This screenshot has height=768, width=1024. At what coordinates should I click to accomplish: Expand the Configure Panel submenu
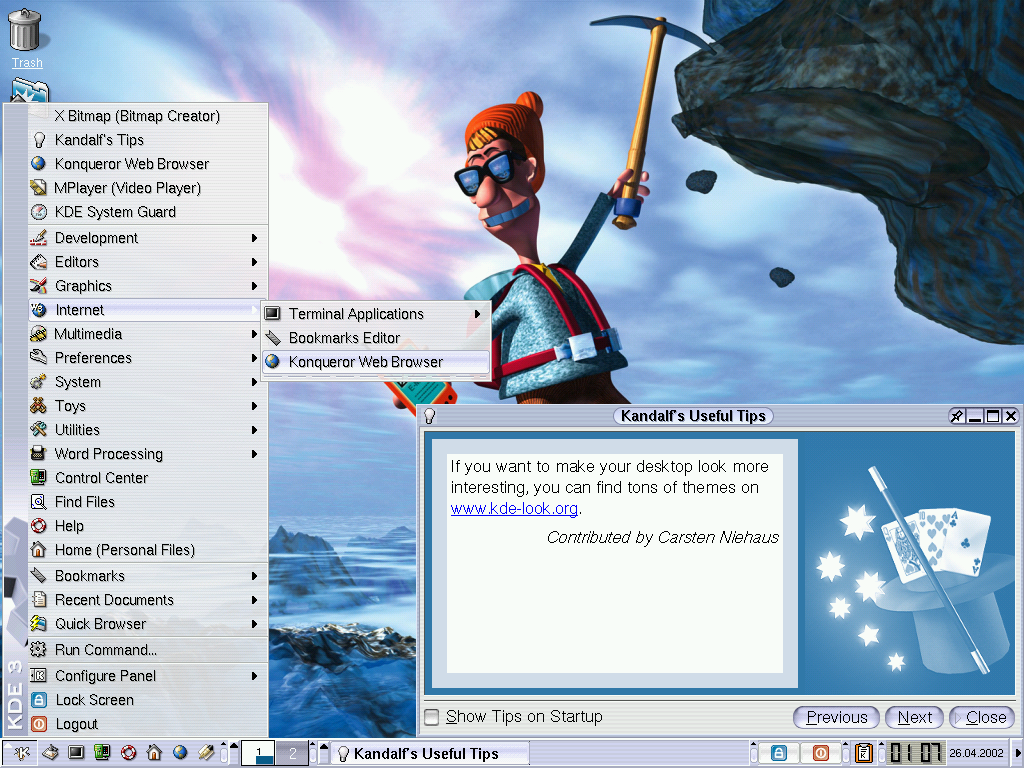pyautogui.click(x=148, y=676)
